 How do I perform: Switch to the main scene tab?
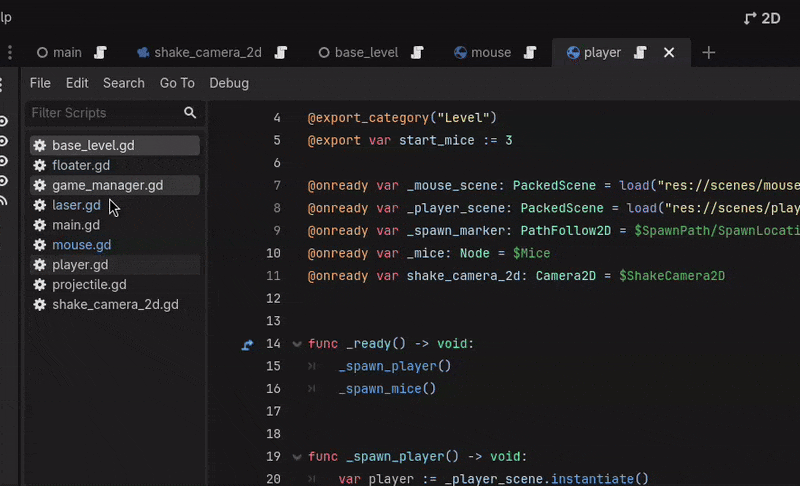[59, 53]
